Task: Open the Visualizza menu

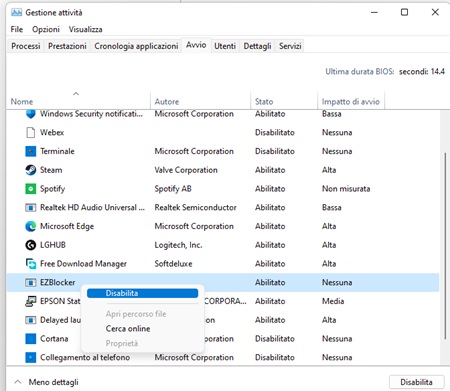Action: pos(85,29)
